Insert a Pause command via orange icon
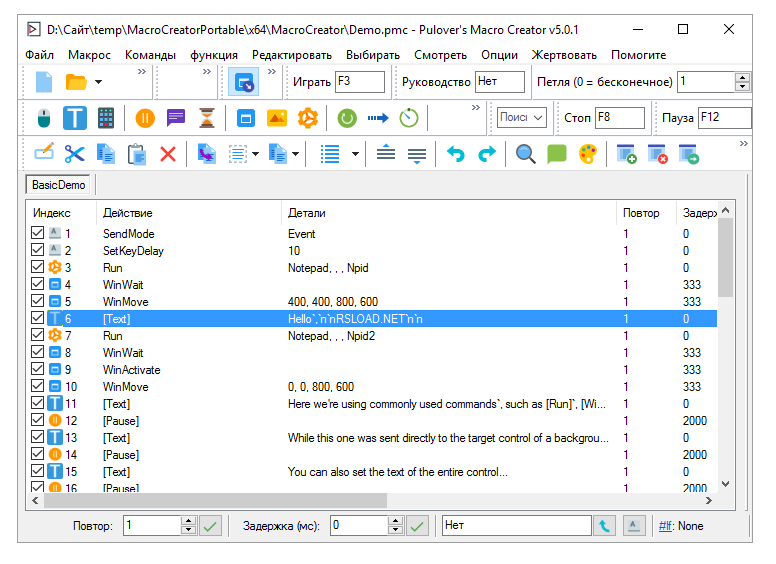 point(145,118)
